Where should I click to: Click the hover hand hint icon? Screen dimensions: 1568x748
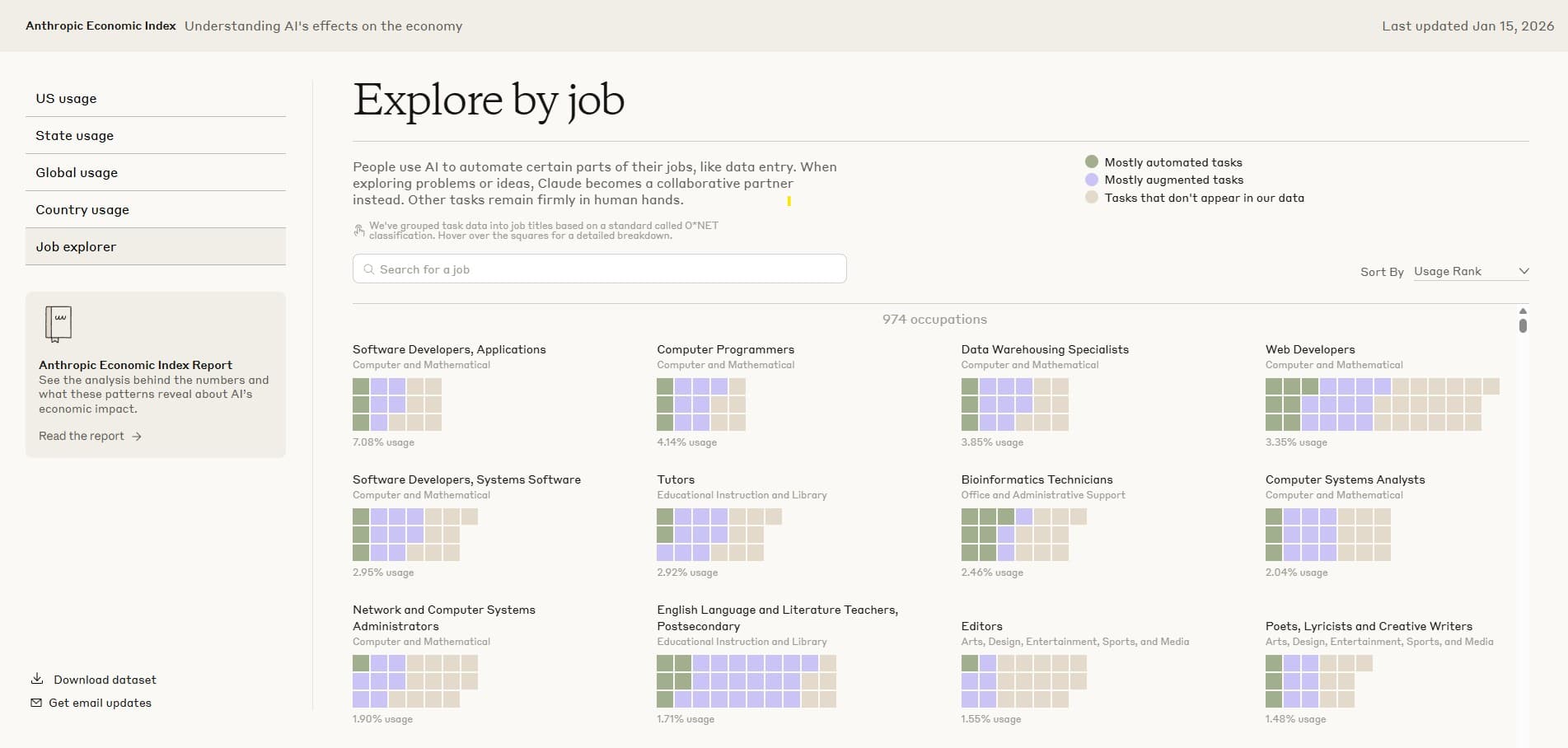359,231
